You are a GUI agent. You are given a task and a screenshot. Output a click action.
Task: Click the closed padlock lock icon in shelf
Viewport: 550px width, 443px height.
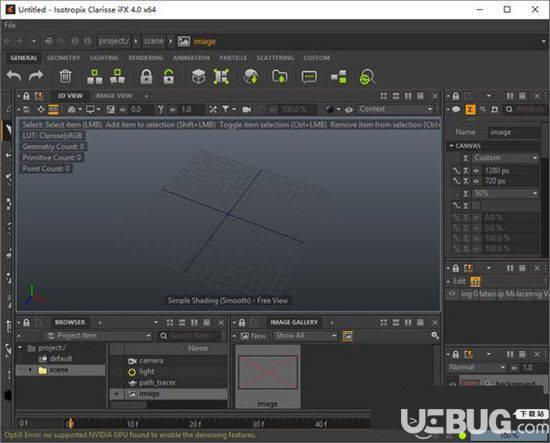(x=146, y=76)
